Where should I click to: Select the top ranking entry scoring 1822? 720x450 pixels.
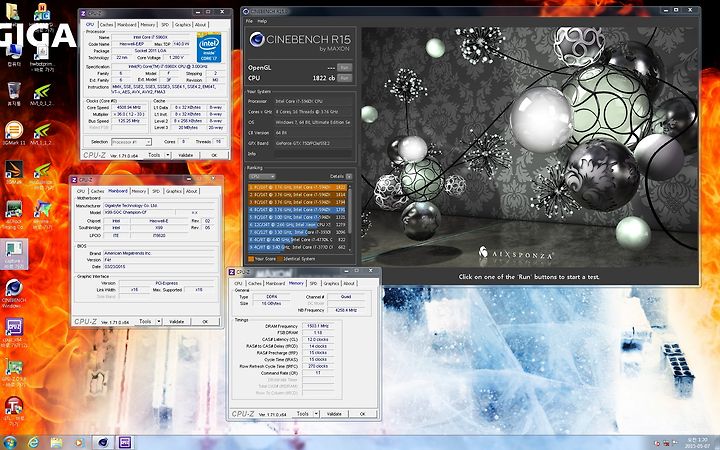tap(298, 187)
